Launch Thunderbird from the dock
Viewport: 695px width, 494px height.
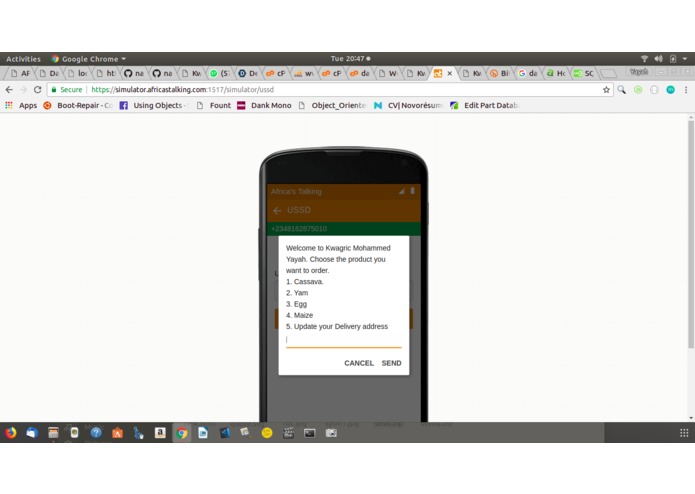(32, 433)
